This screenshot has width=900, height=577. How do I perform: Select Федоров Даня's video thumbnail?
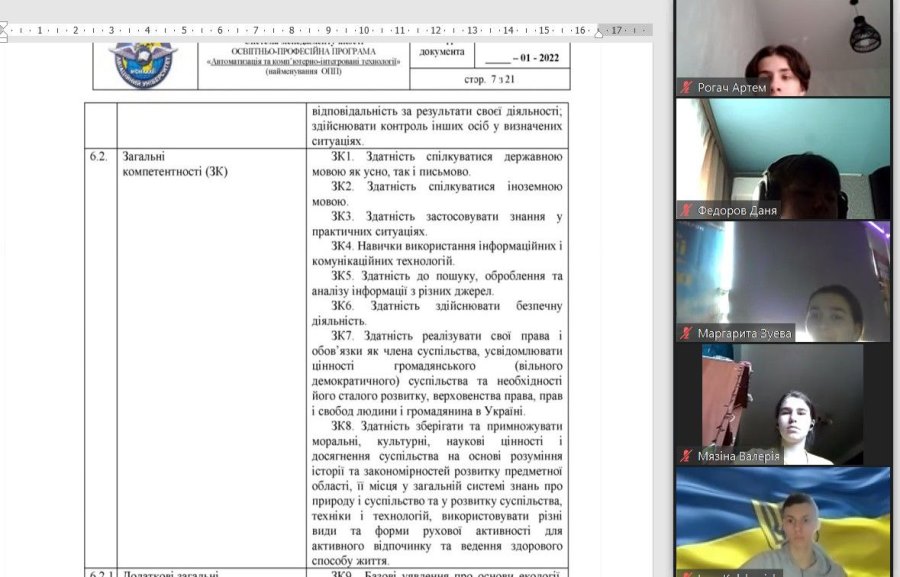coord(782,158)
